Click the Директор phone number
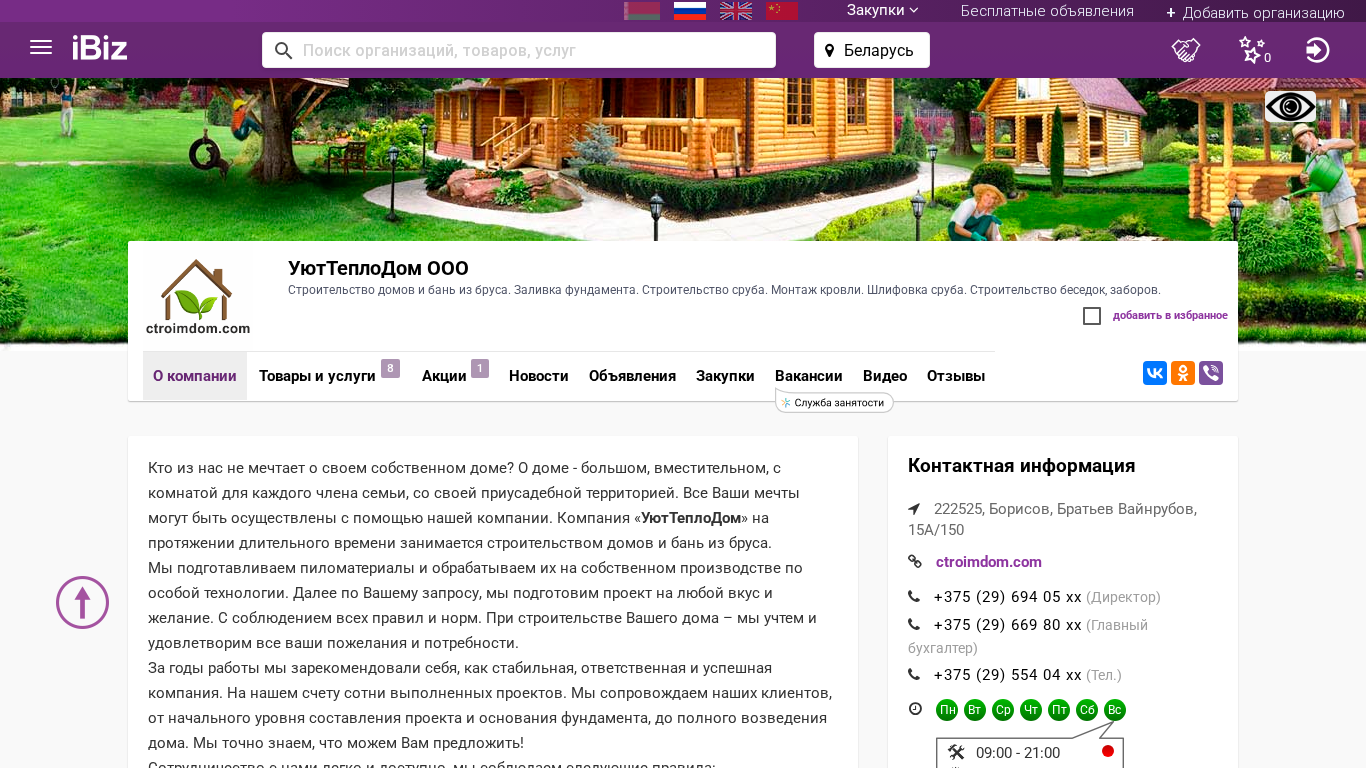 point(1007,597)
